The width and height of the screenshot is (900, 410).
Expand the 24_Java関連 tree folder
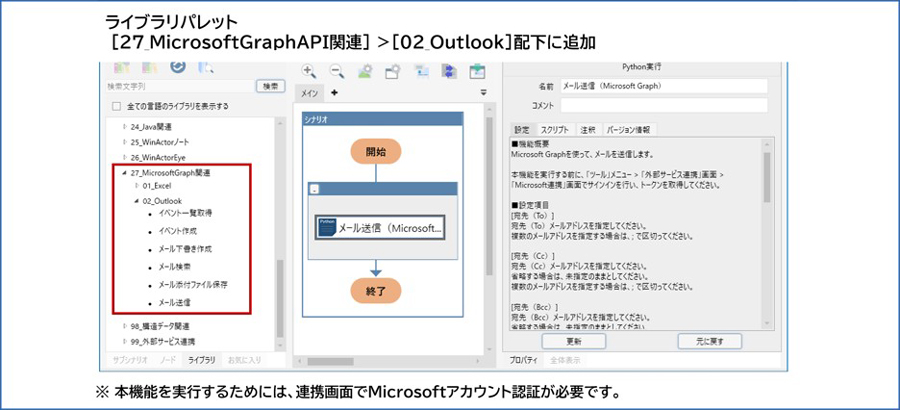coord(125,126)
